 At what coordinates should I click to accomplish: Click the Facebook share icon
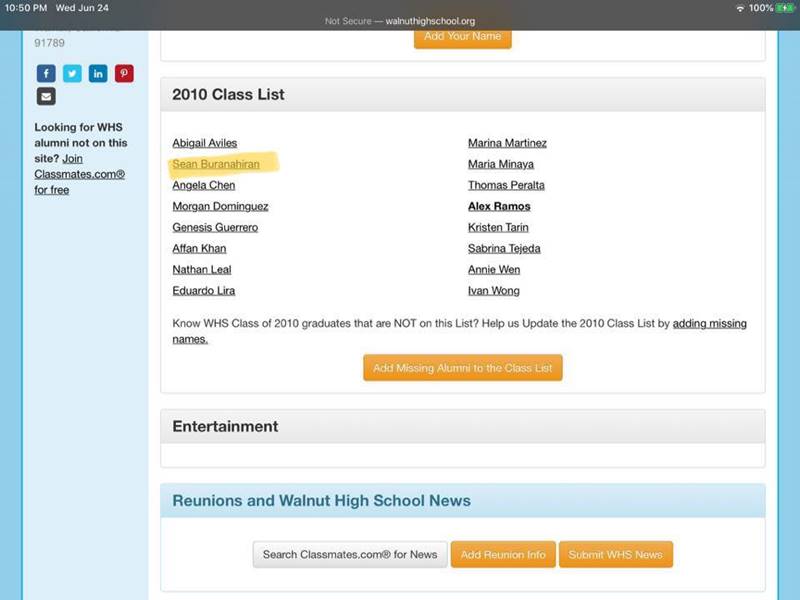point(46,73)
